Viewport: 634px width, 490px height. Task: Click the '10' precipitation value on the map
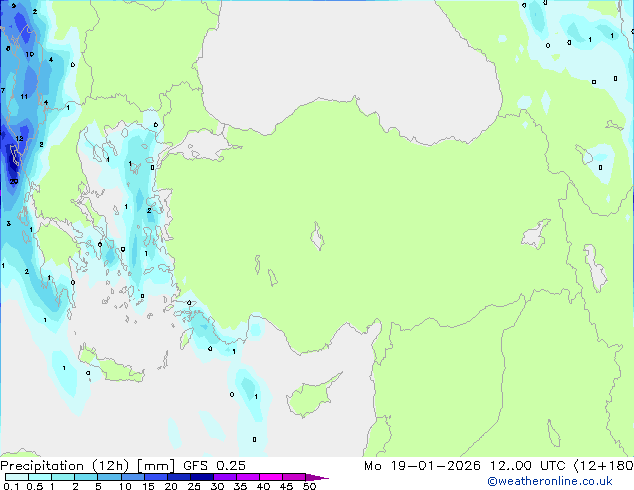(x=30, y=54)
